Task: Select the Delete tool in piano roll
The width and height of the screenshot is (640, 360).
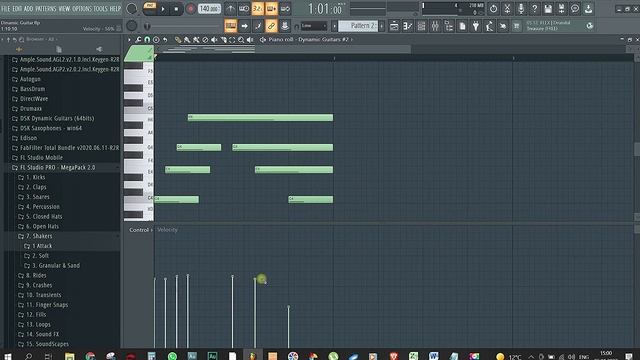Action: [x=205, y=40]
